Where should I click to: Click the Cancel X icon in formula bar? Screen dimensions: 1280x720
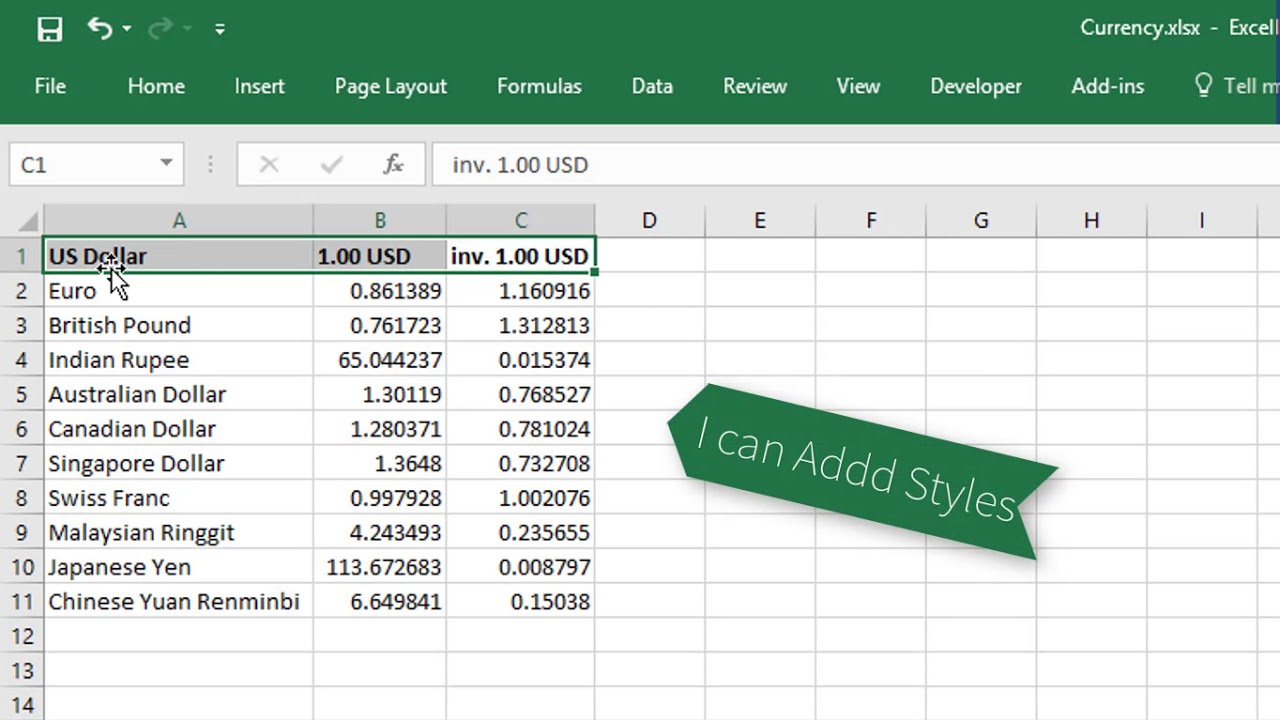[269, 165]
